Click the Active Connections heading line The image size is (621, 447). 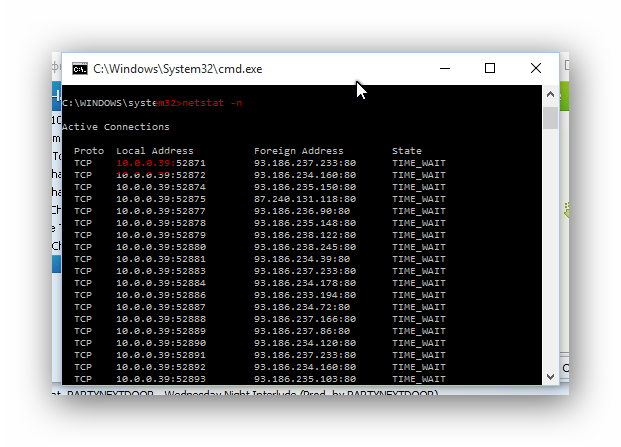point(116,127)
